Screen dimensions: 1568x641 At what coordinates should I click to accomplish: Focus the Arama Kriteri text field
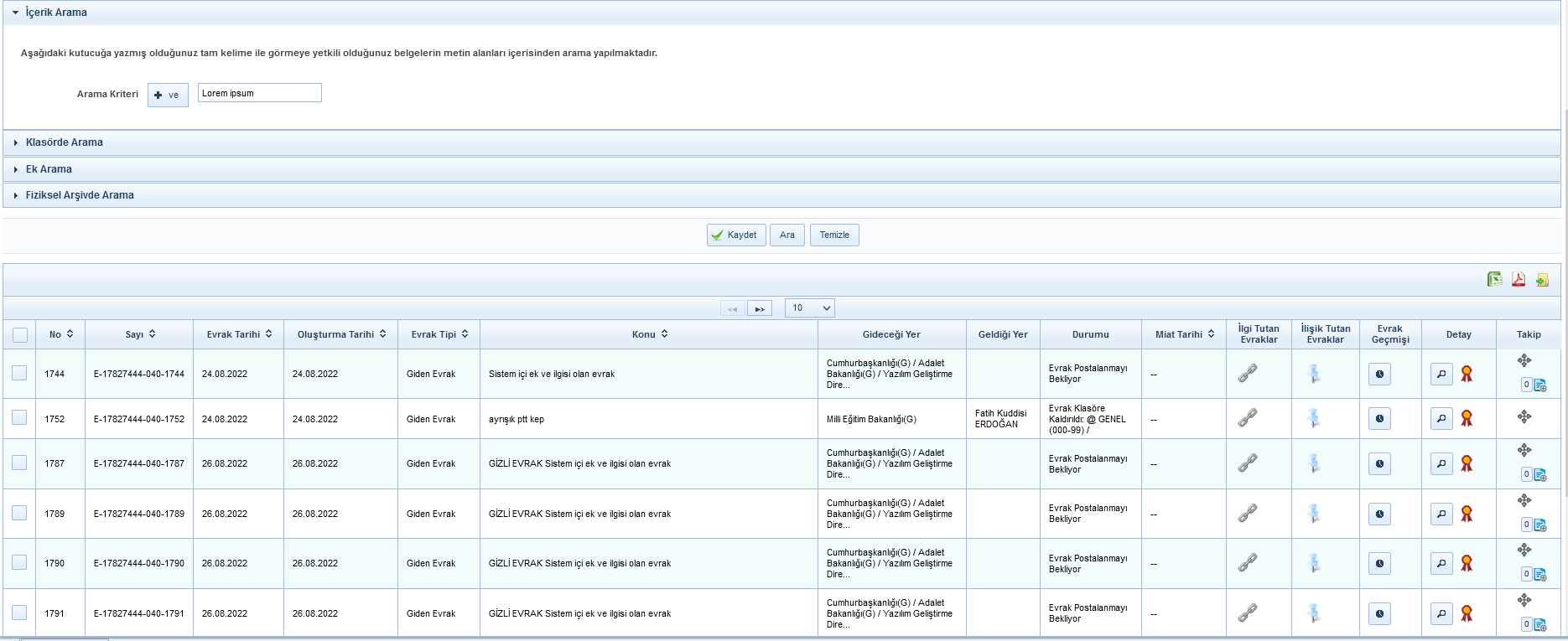click(259, 93)
